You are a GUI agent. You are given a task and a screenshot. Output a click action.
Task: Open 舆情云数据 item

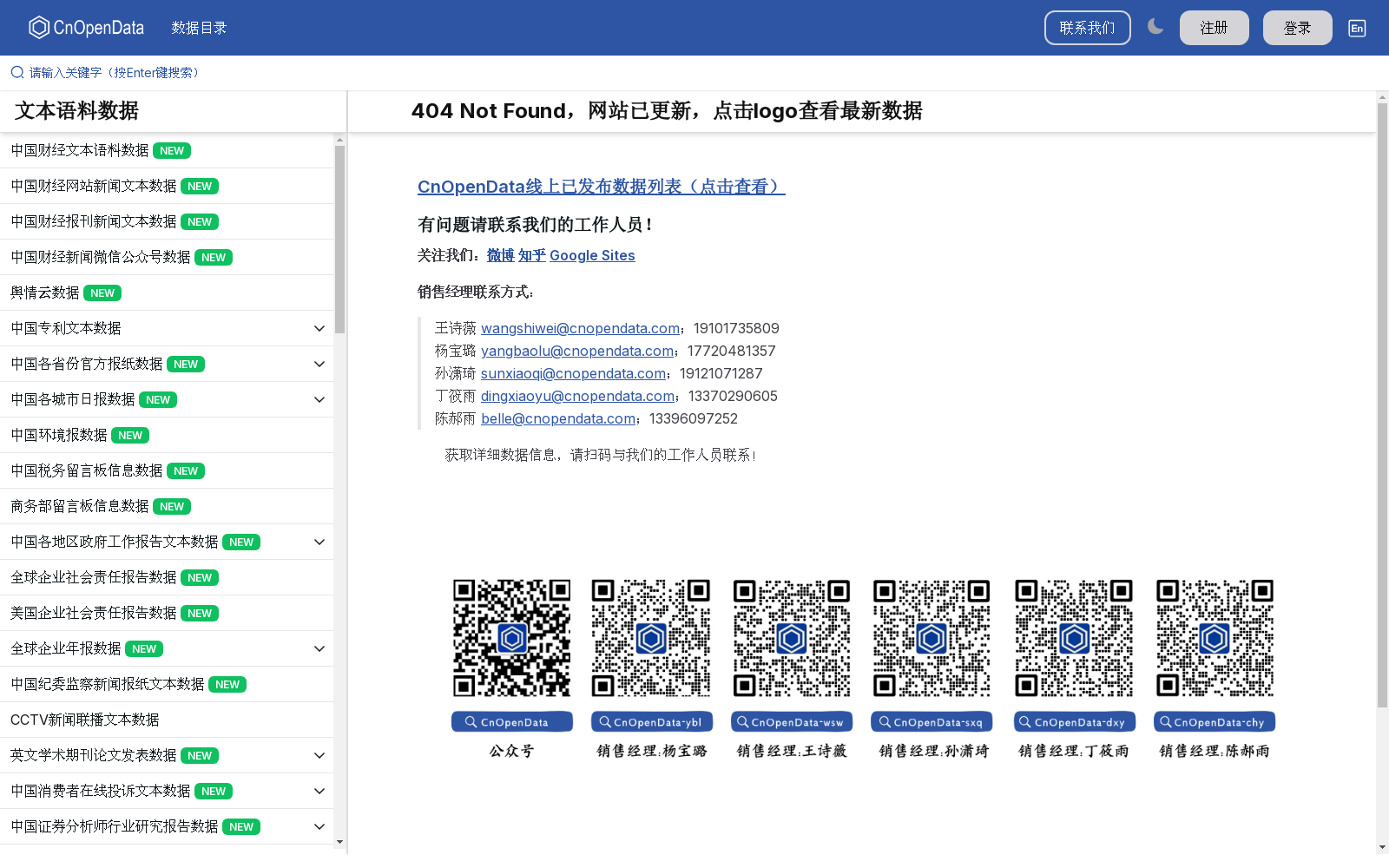click(x=167, y=293)
